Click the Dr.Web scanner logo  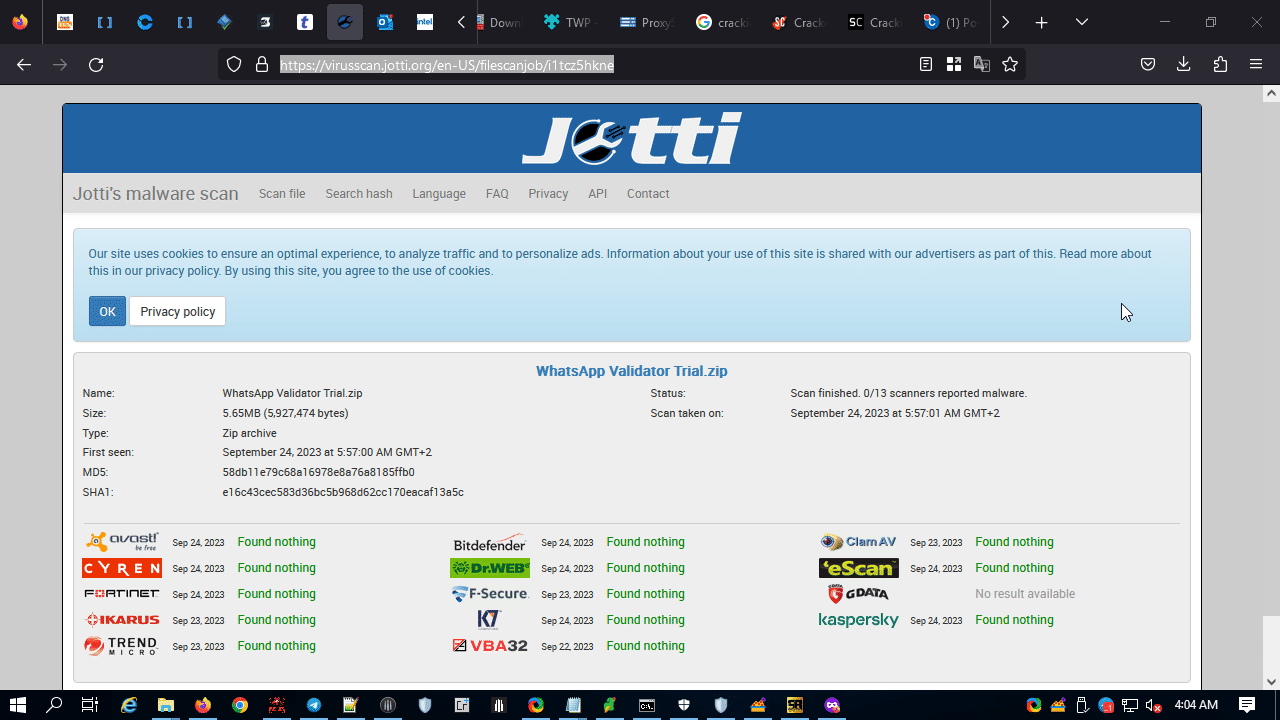(x=490, y=568)
